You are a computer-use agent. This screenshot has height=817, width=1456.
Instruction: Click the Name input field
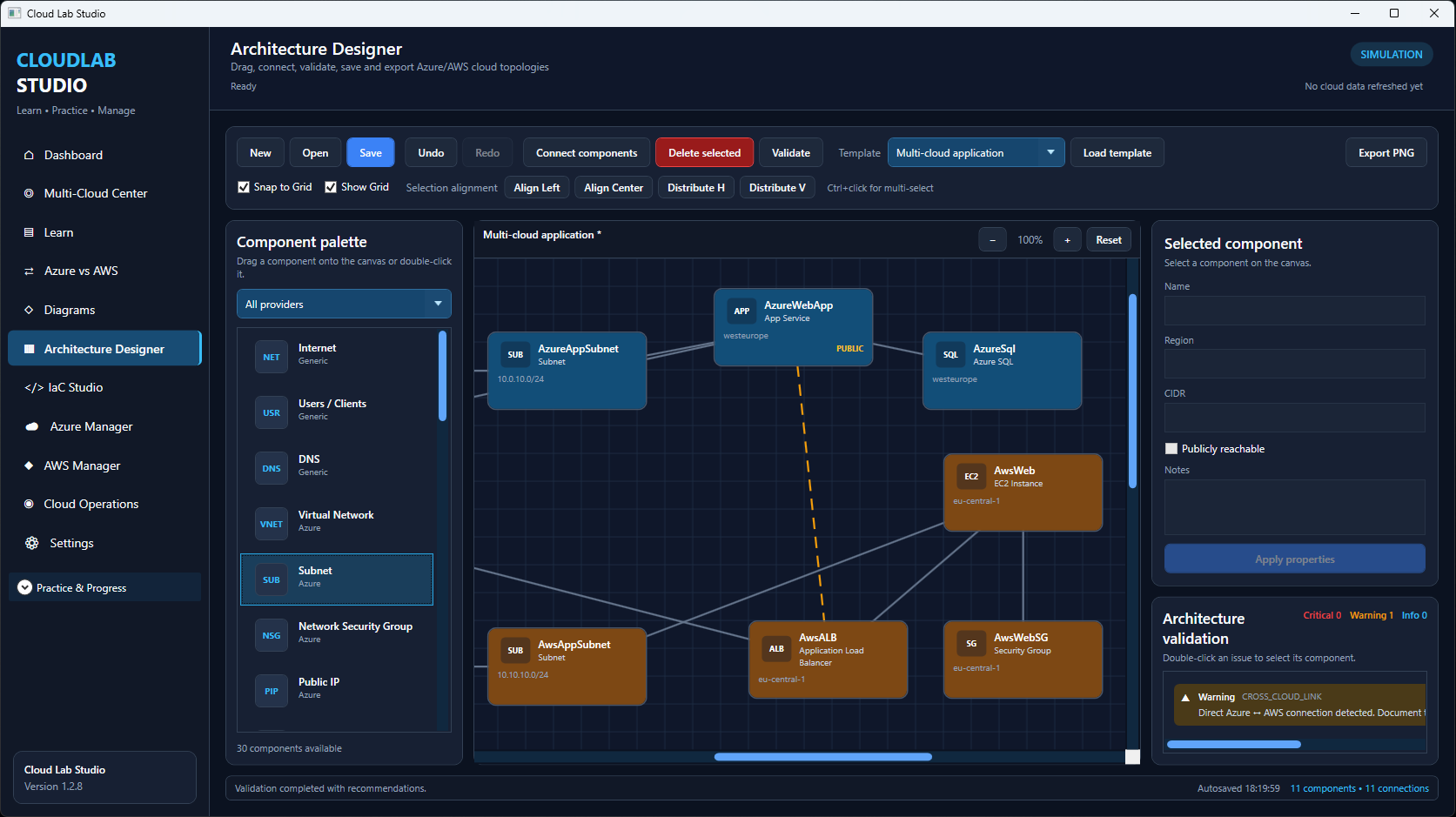tap(1295, 311)
